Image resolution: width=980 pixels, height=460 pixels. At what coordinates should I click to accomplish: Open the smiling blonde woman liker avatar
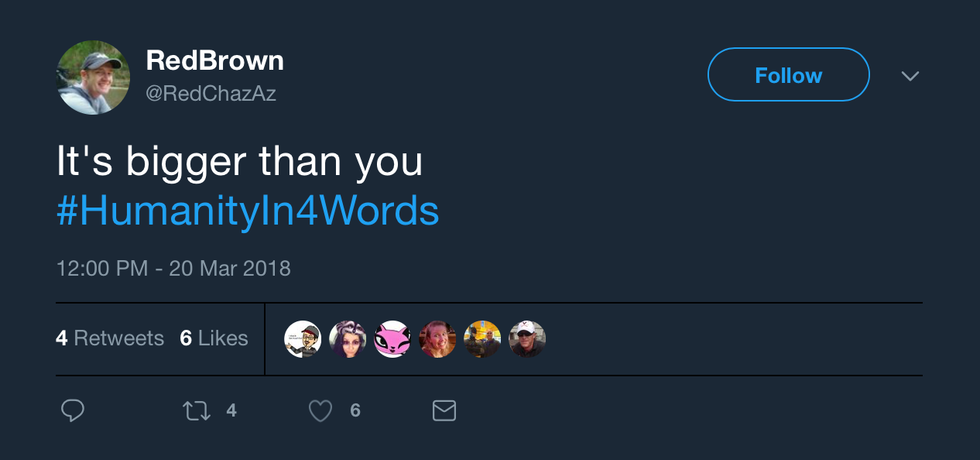pyautogui.click(x=437, y=339)
